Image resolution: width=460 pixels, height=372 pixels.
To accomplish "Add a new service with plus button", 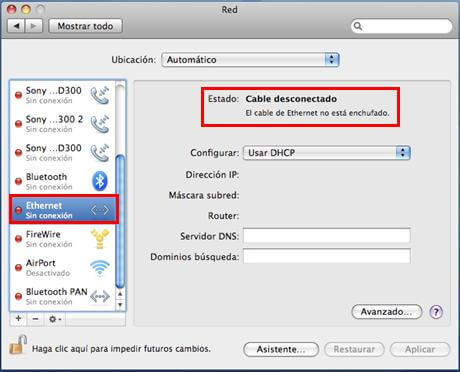I will coord(18,319).
